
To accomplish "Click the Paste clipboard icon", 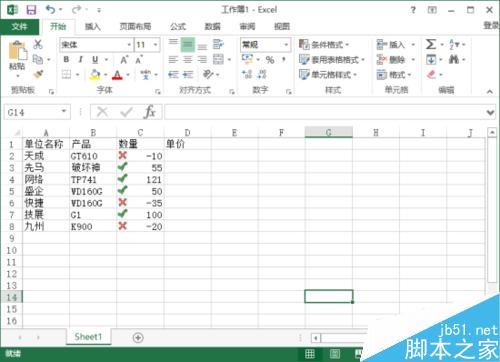I will (17, 51).
